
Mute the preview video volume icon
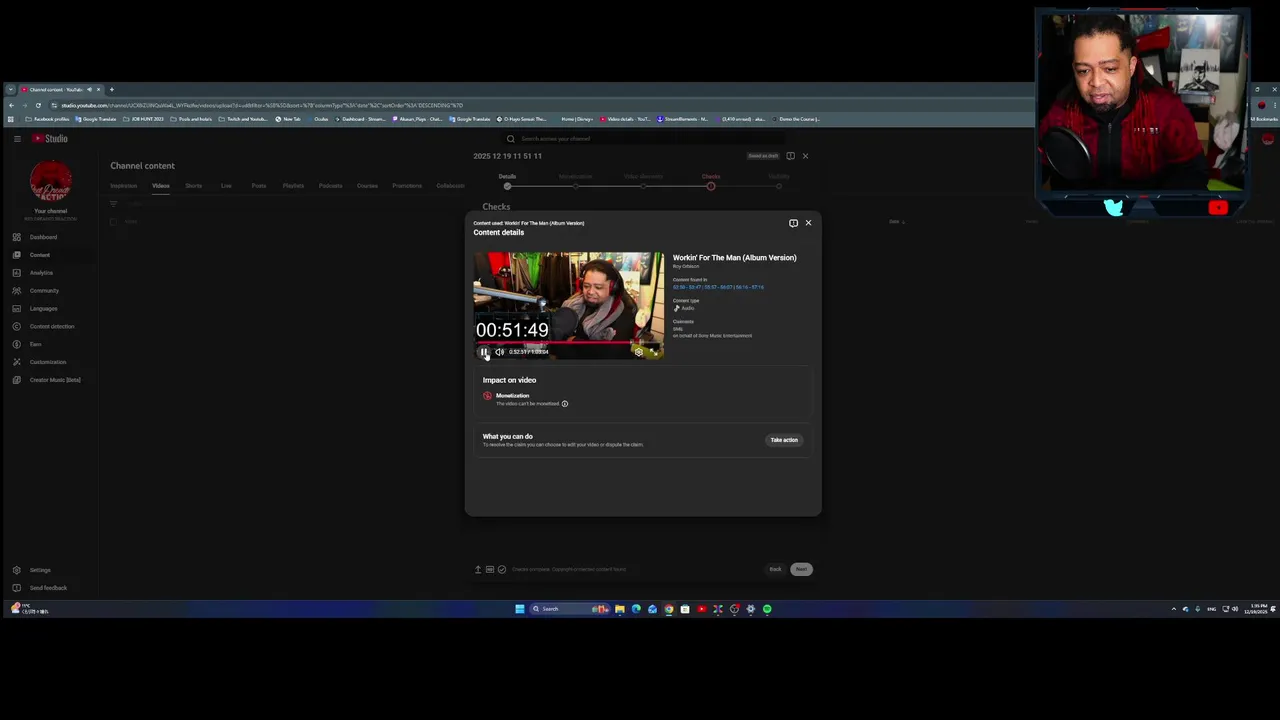pyautogui.click(x=500, y=352)
